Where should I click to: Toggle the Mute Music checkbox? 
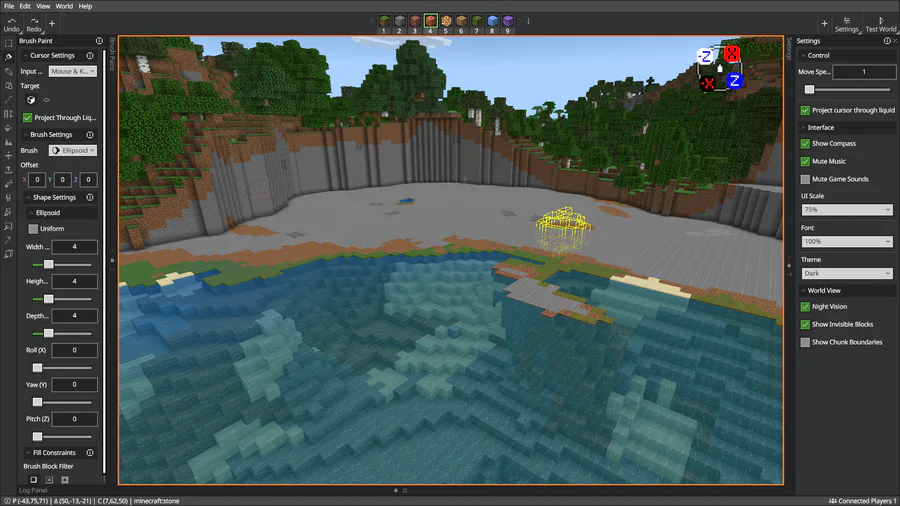pos(805,161)
